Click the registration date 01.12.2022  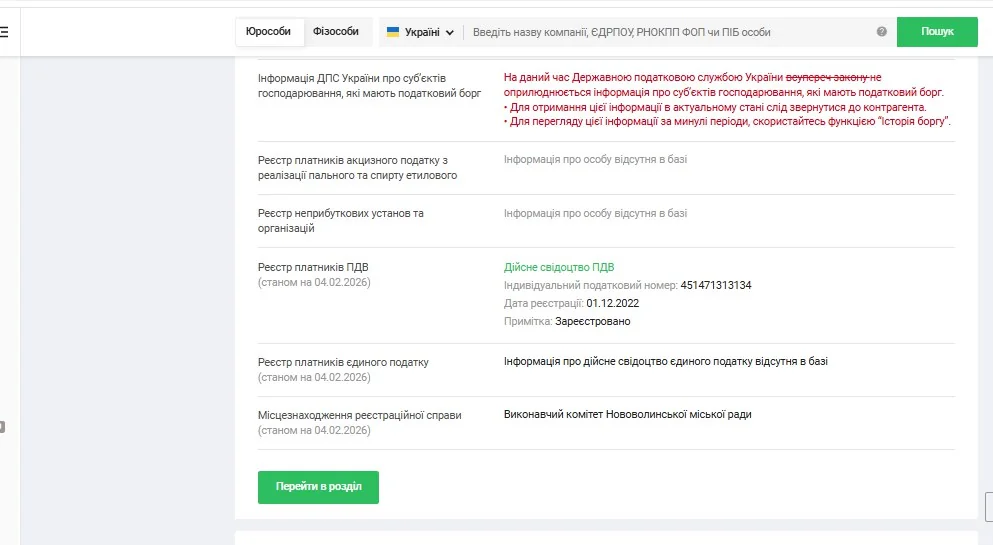[x=612, y=303]
